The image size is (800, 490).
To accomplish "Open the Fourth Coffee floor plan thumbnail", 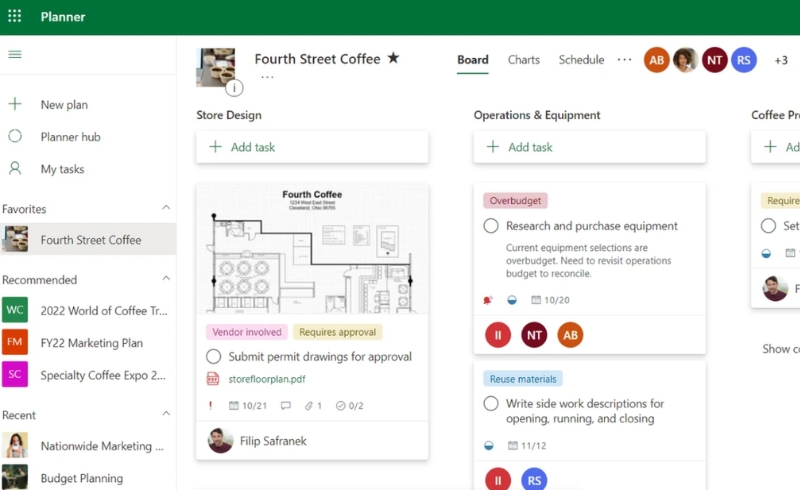I will tap(312, 249).
